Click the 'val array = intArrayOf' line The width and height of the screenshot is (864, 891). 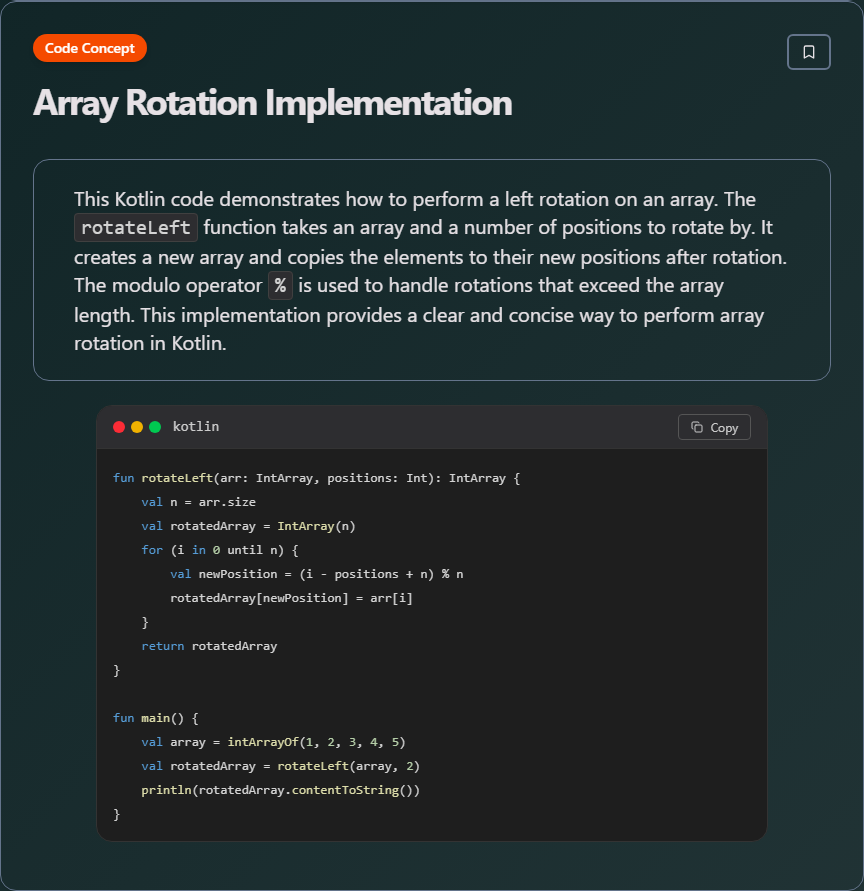click(x=273, y=742)
